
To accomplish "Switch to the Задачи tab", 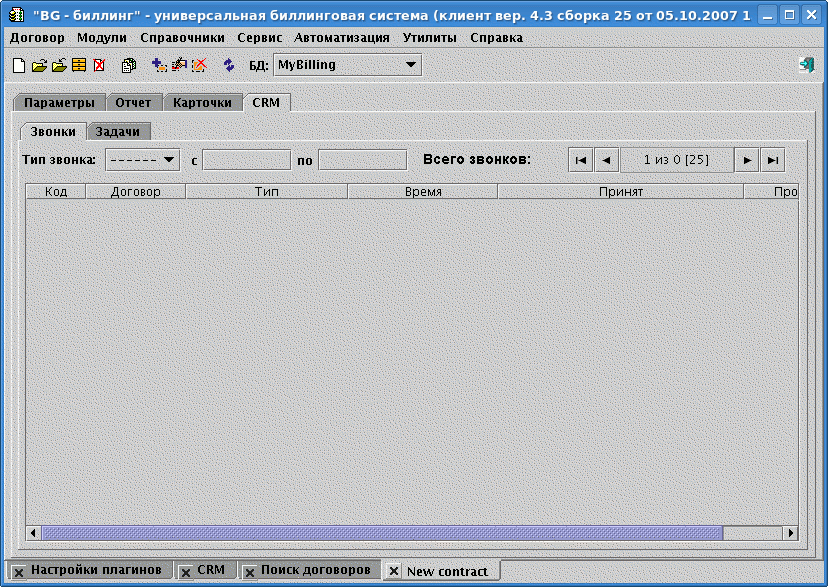I will (118, 131).
